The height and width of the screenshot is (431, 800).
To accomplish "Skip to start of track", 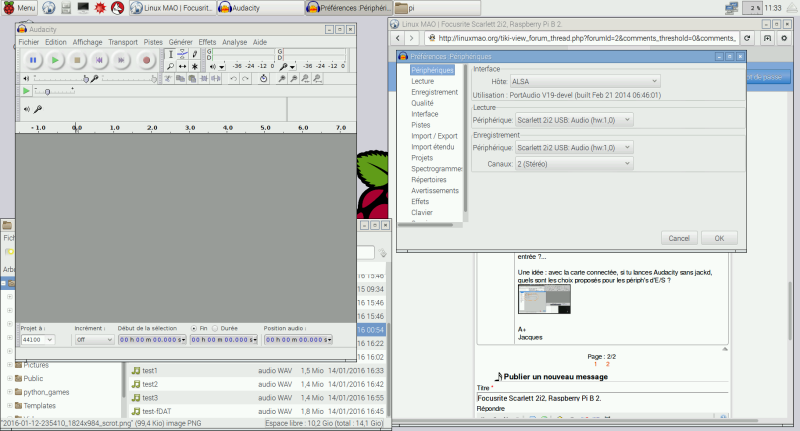I will 100,61.
